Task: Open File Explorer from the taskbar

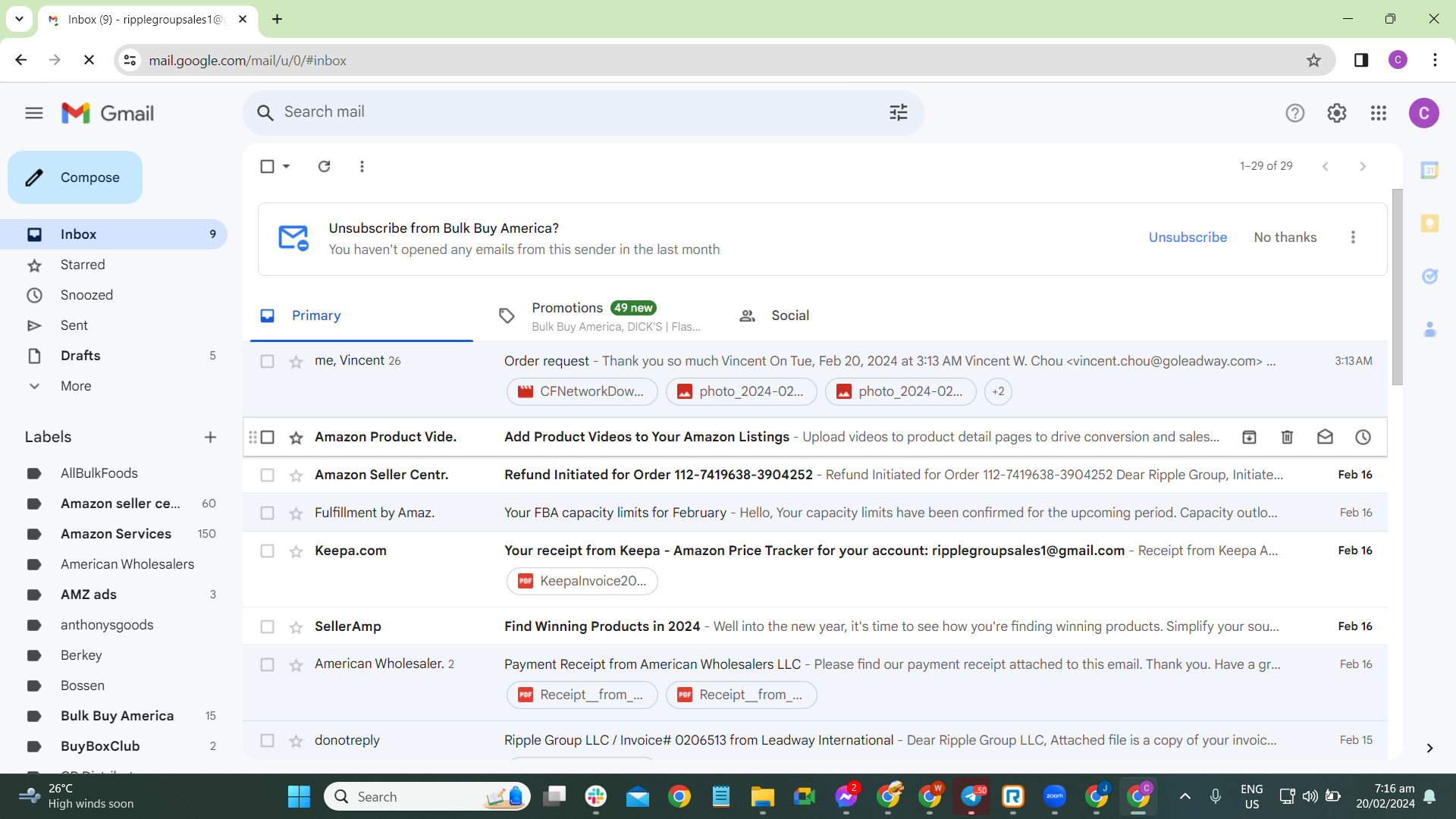Action: point(762,796)
